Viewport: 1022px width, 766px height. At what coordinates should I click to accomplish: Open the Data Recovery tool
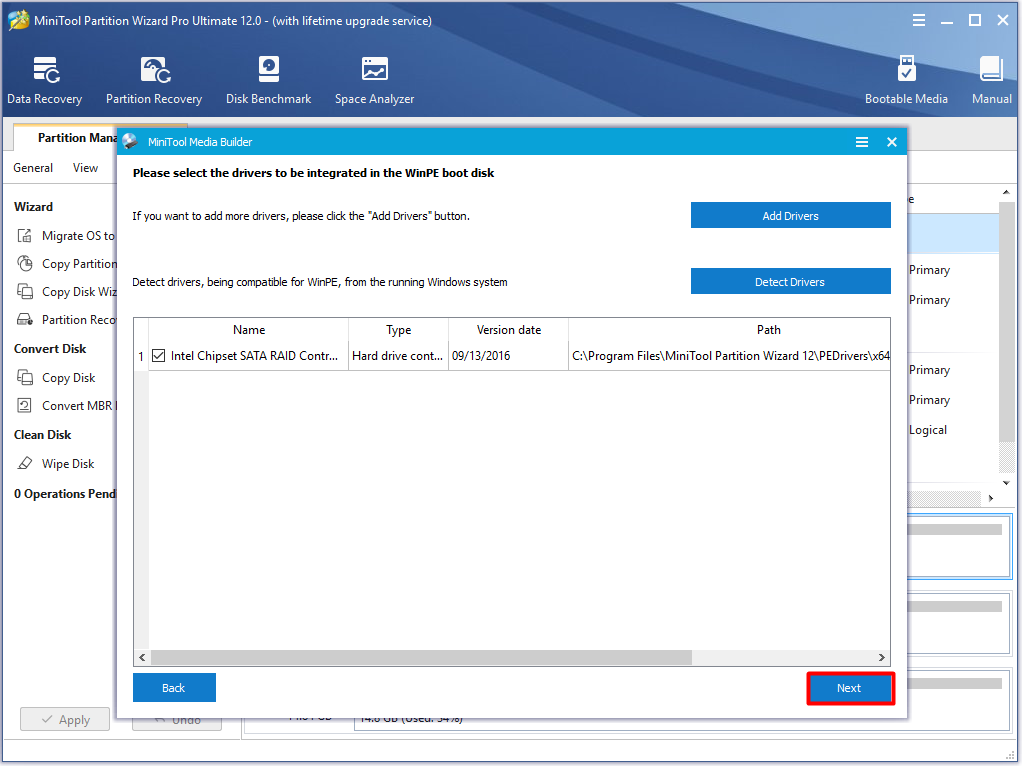tap(44, 81)
